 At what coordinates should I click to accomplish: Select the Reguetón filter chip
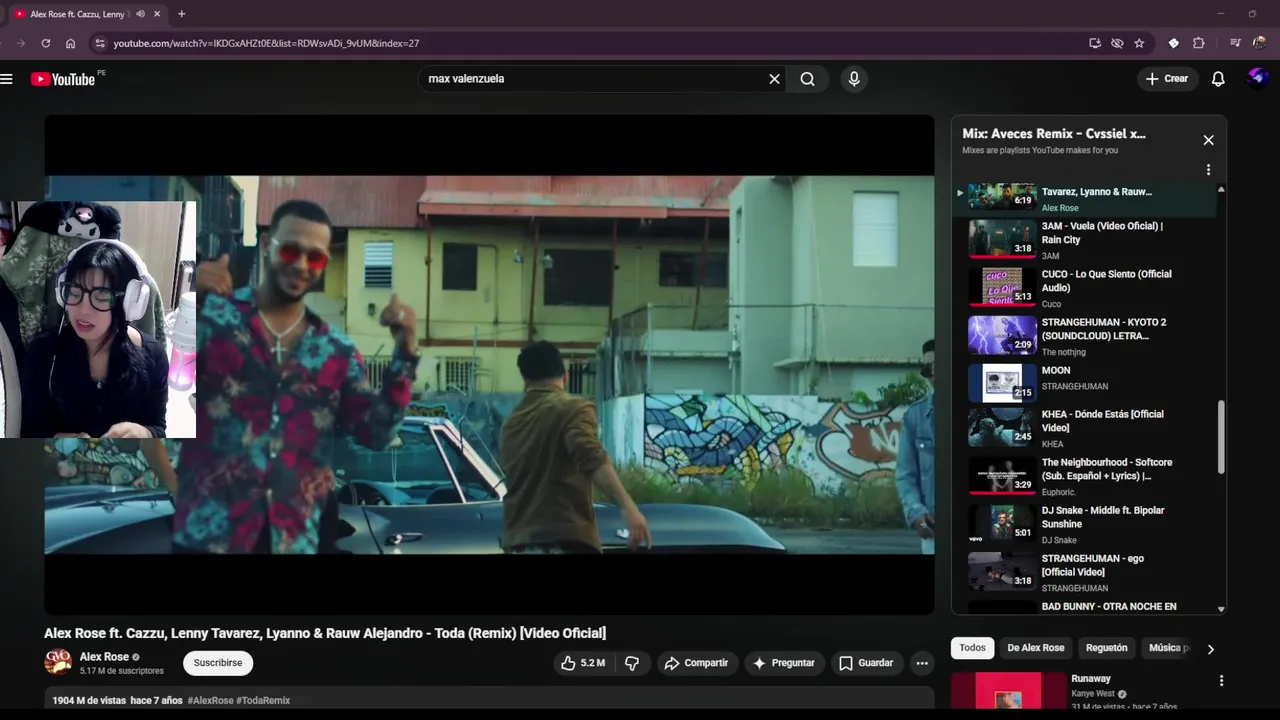pos(1106,648)
